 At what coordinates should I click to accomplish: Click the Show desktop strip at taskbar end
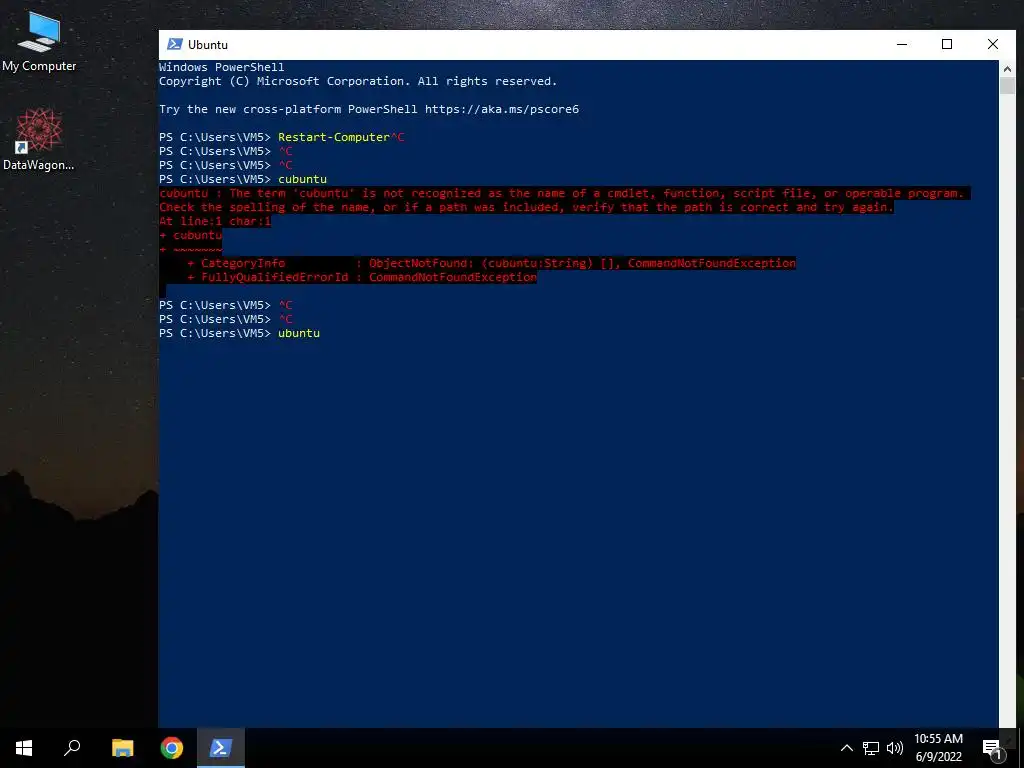click(x=1021, y=748)
